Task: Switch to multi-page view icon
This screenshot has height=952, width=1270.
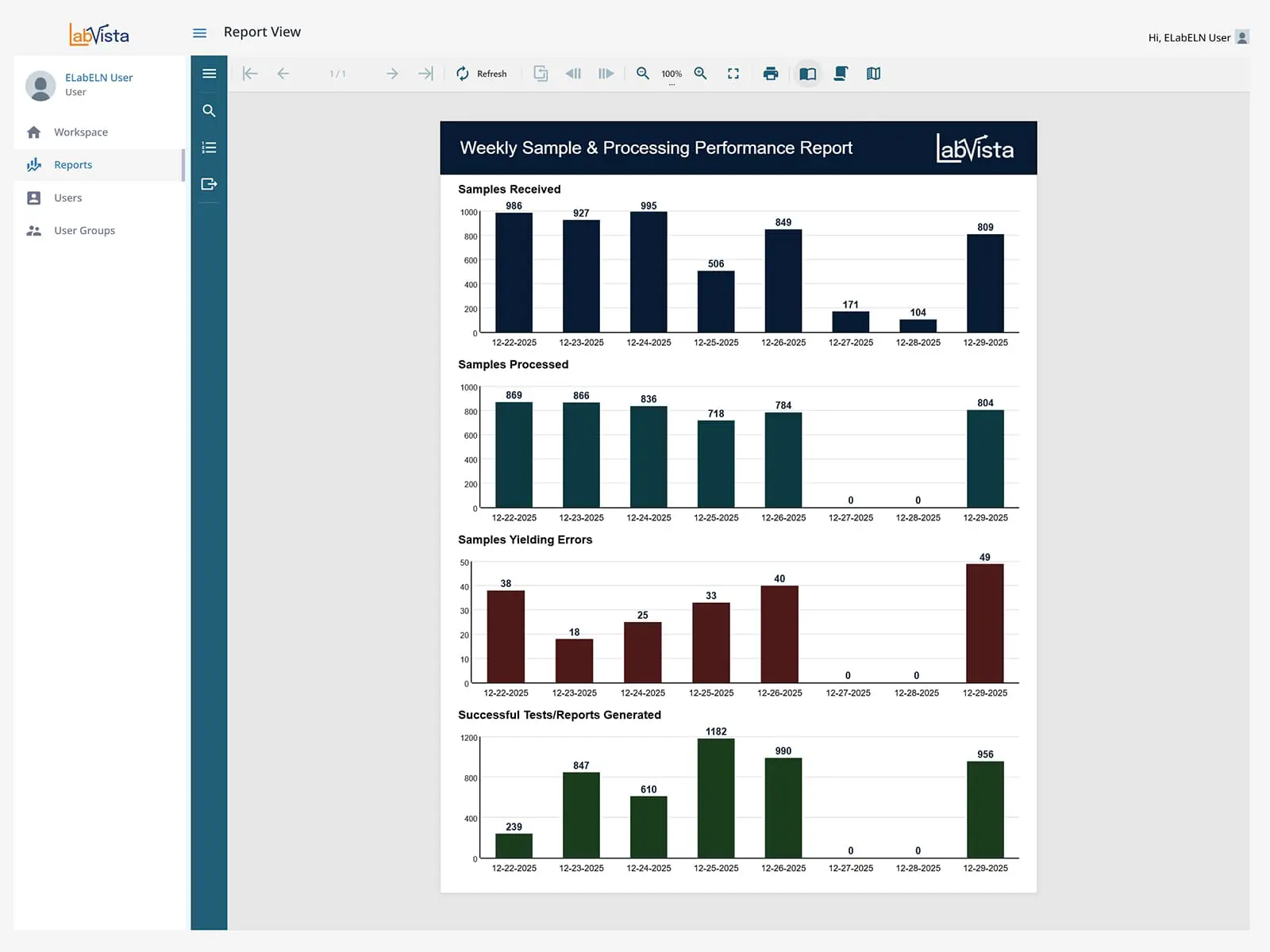Action: click(x=873, y=73)
